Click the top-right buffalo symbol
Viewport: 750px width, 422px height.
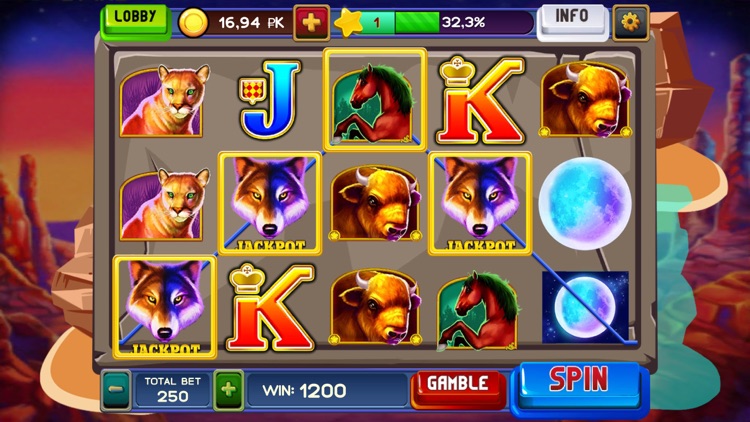tap(585, 100)
